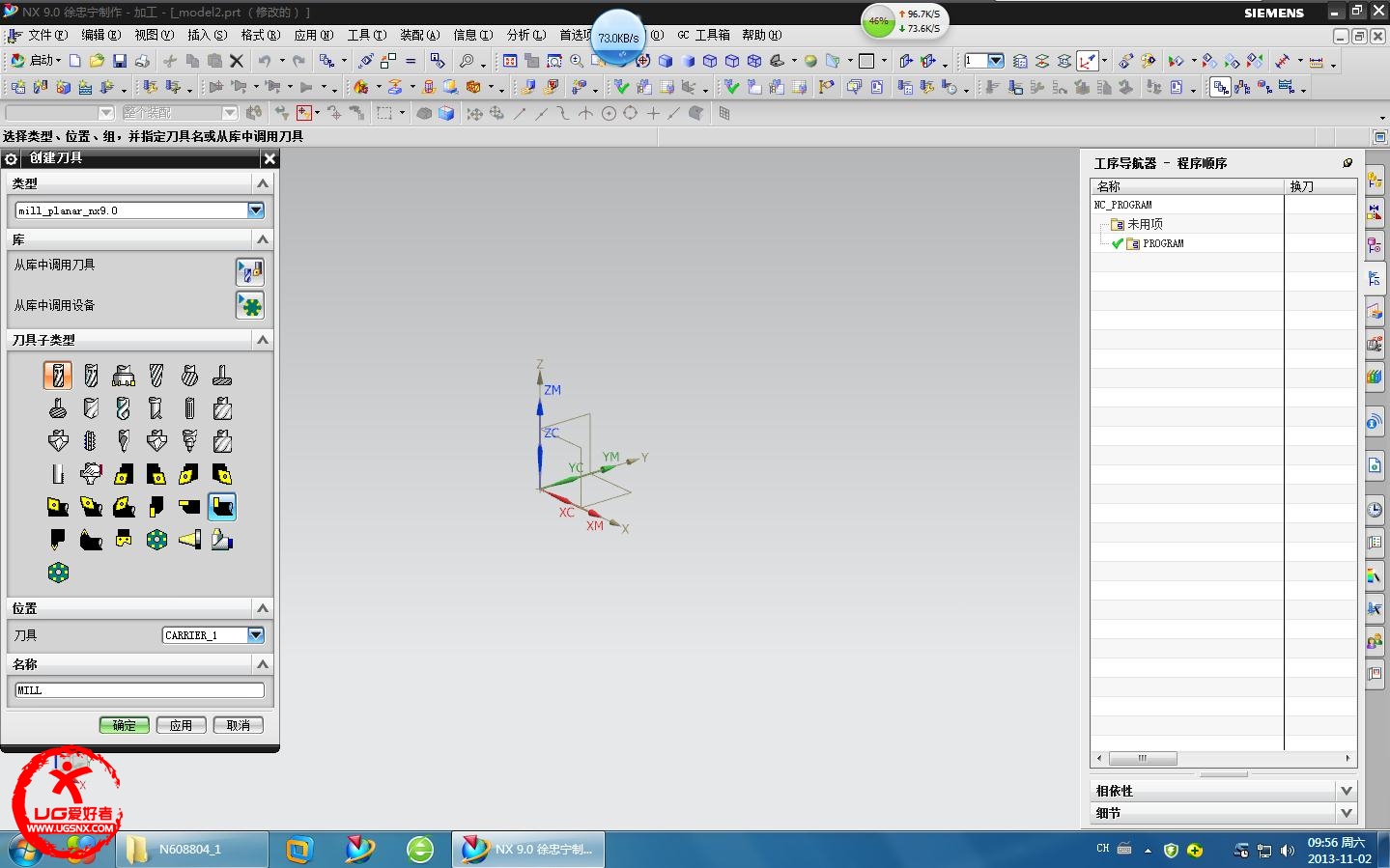Open the 启动 start dropdown
Viewport: 1390px width, 868px height.
coord(36,60)
